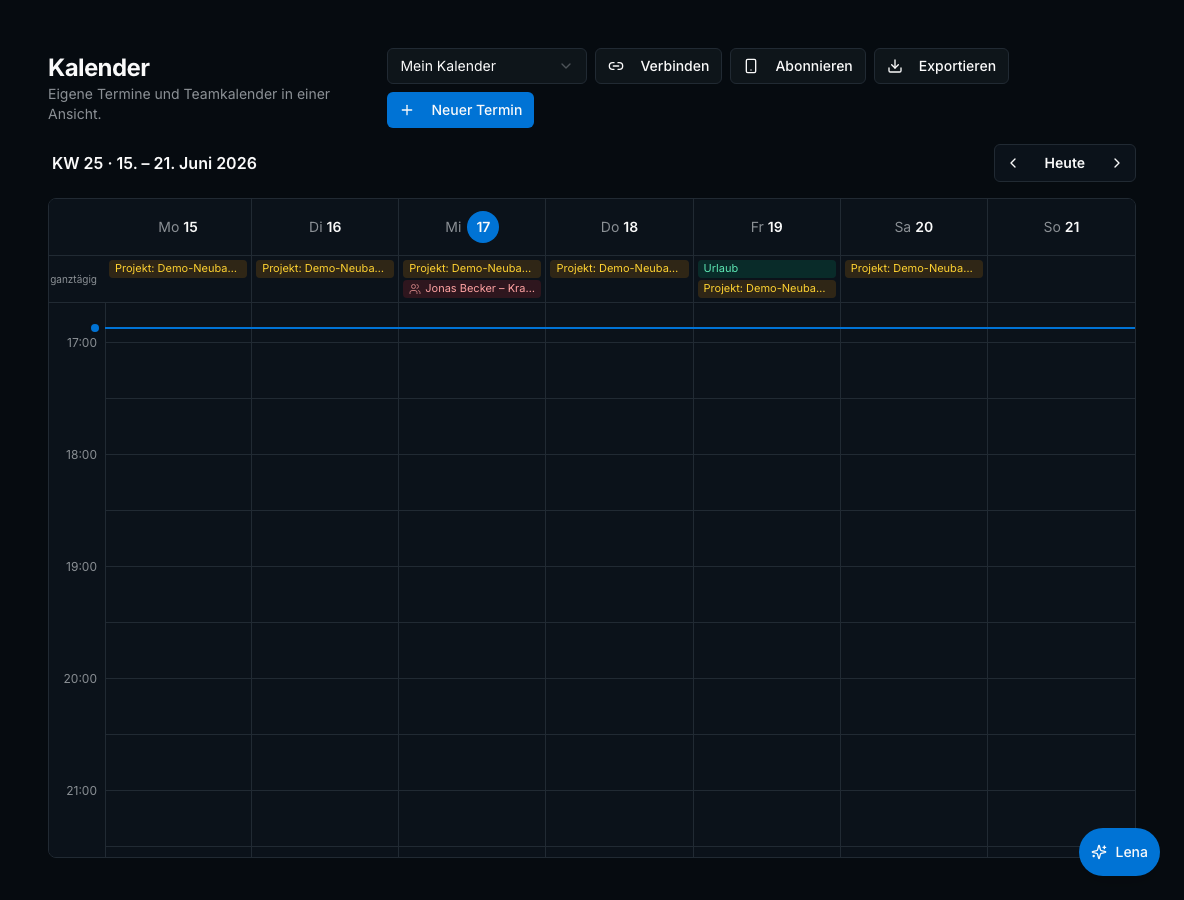Open the Jonas Becker – Kra... event
1184x900 pixels.
(x=472, y=288)
